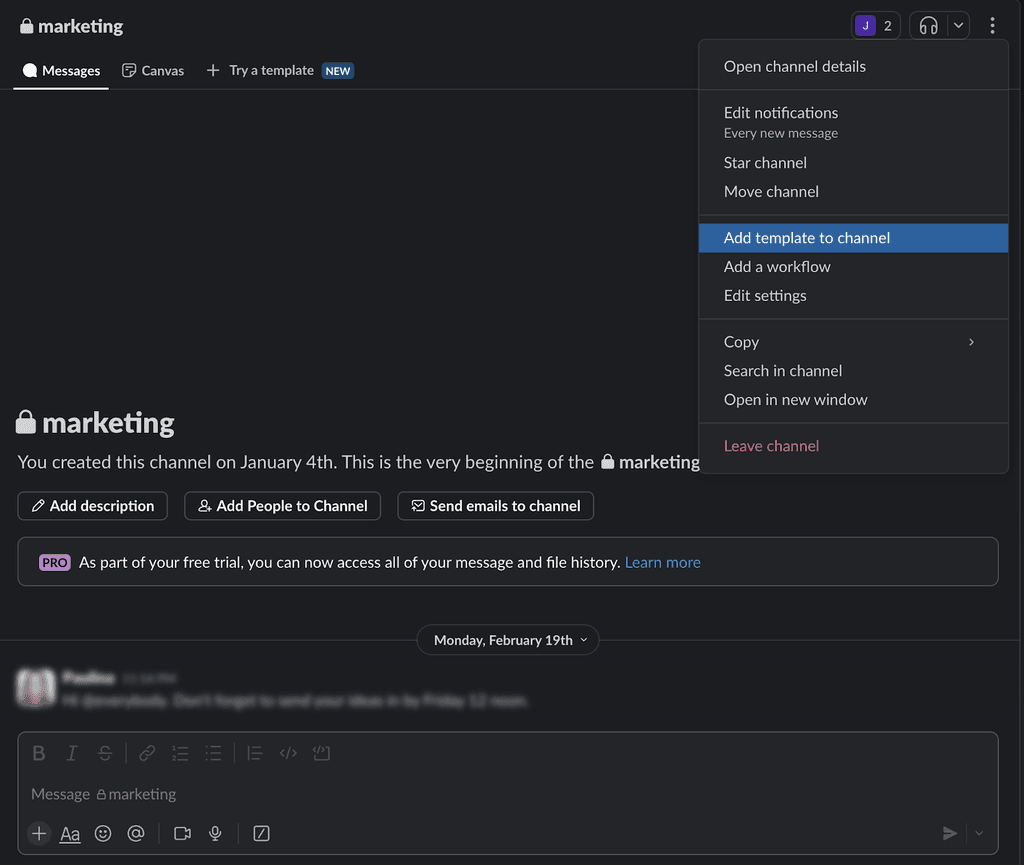The image size is (1024, 865).
Task: Open the Learn more link
Action: pyautogui.click(x=662, y=562)
